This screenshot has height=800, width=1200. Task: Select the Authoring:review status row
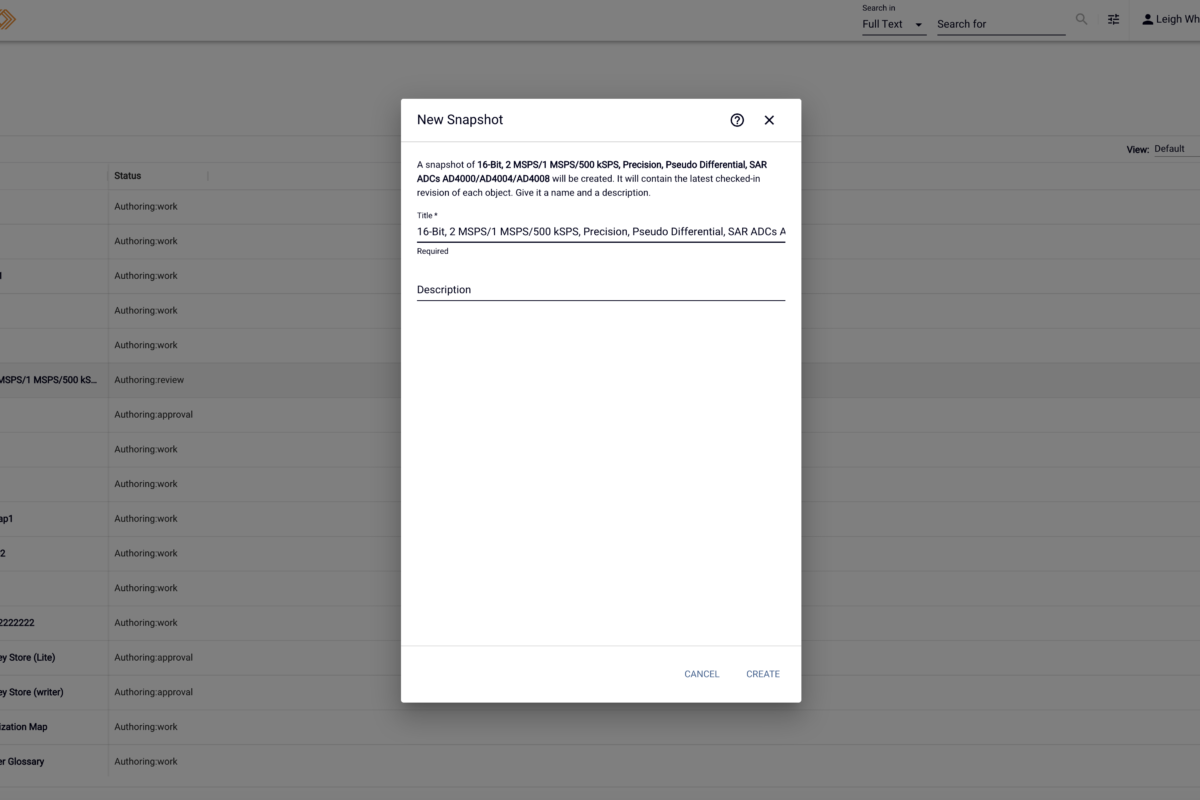600,380
